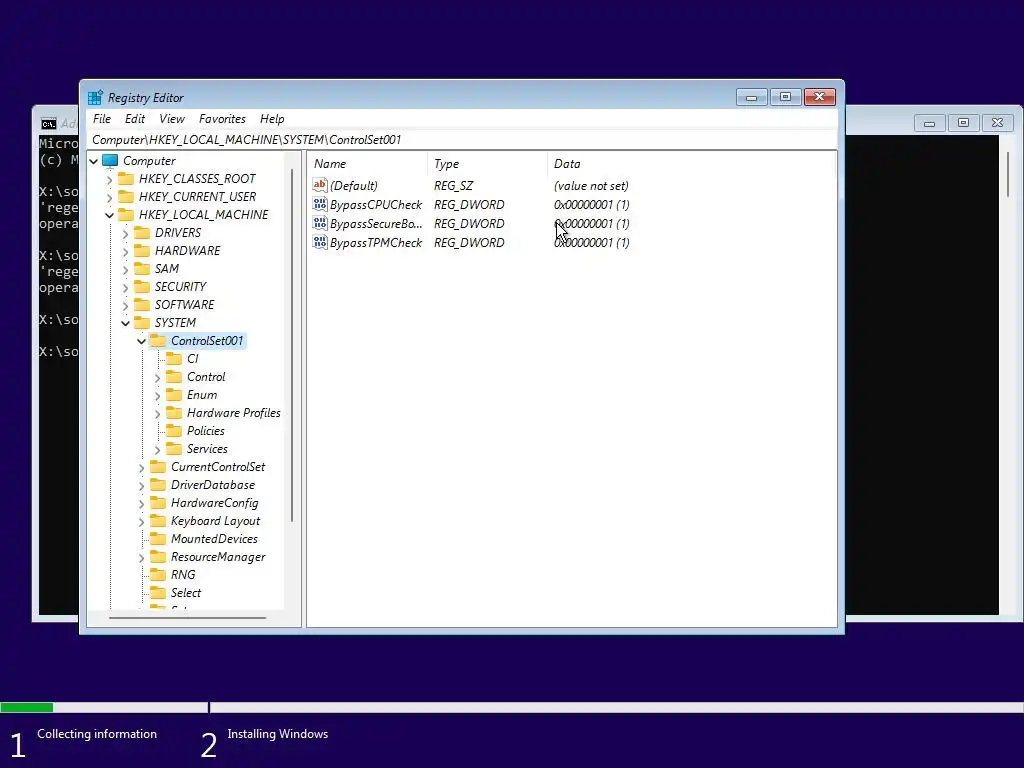This screenshot has width=1024, height=768.
Task: Click the tree pane vertical scrollbar
Action: pyautogui.click(x=292, y=346)
